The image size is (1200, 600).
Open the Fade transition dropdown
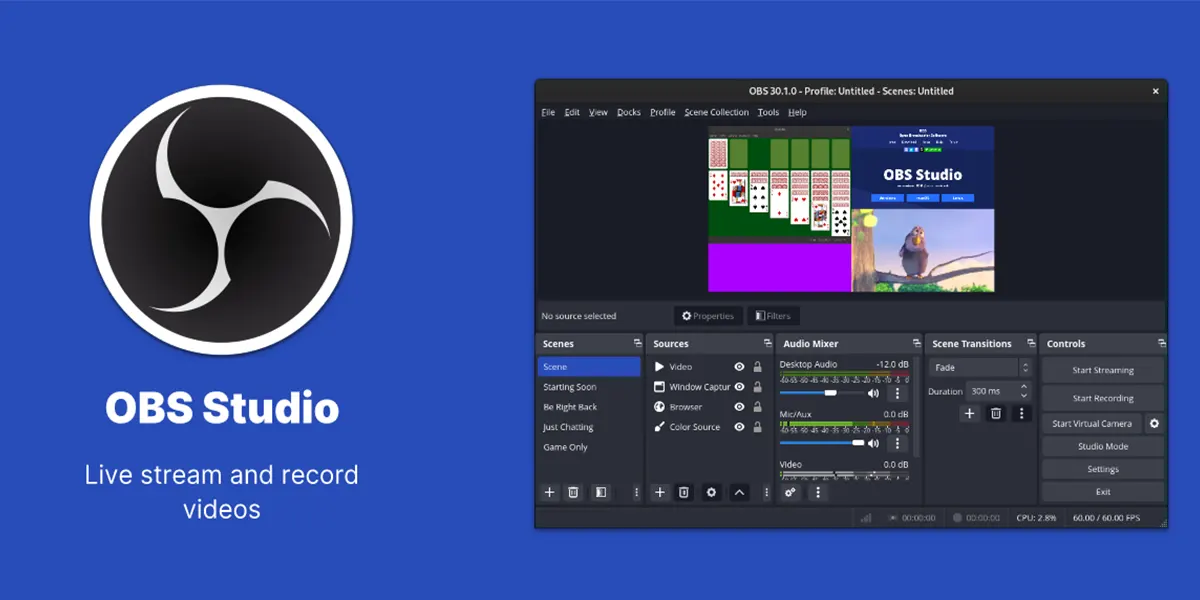tap(980, 368)
